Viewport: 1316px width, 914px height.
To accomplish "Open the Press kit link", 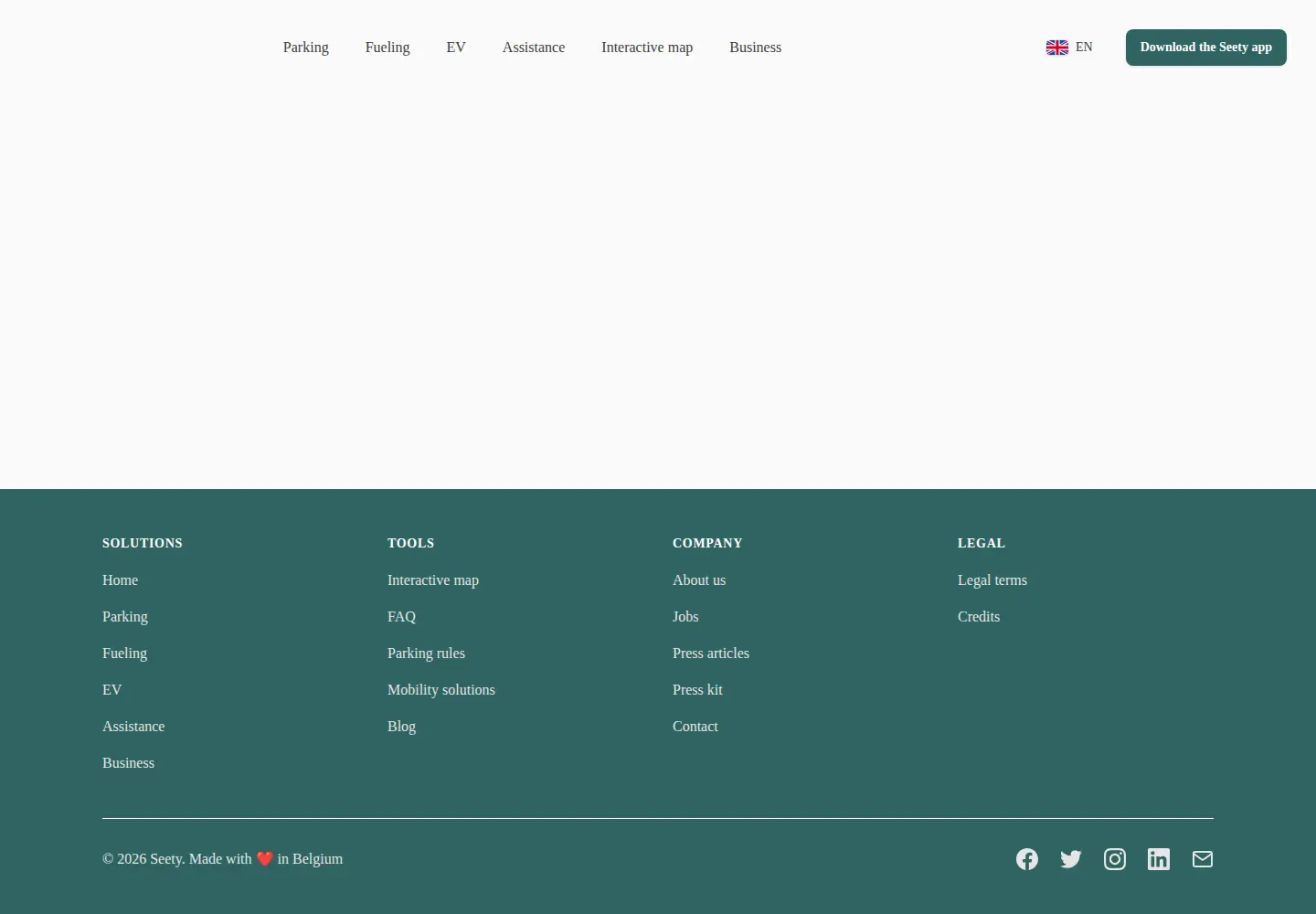I will (x=697, y=690).
